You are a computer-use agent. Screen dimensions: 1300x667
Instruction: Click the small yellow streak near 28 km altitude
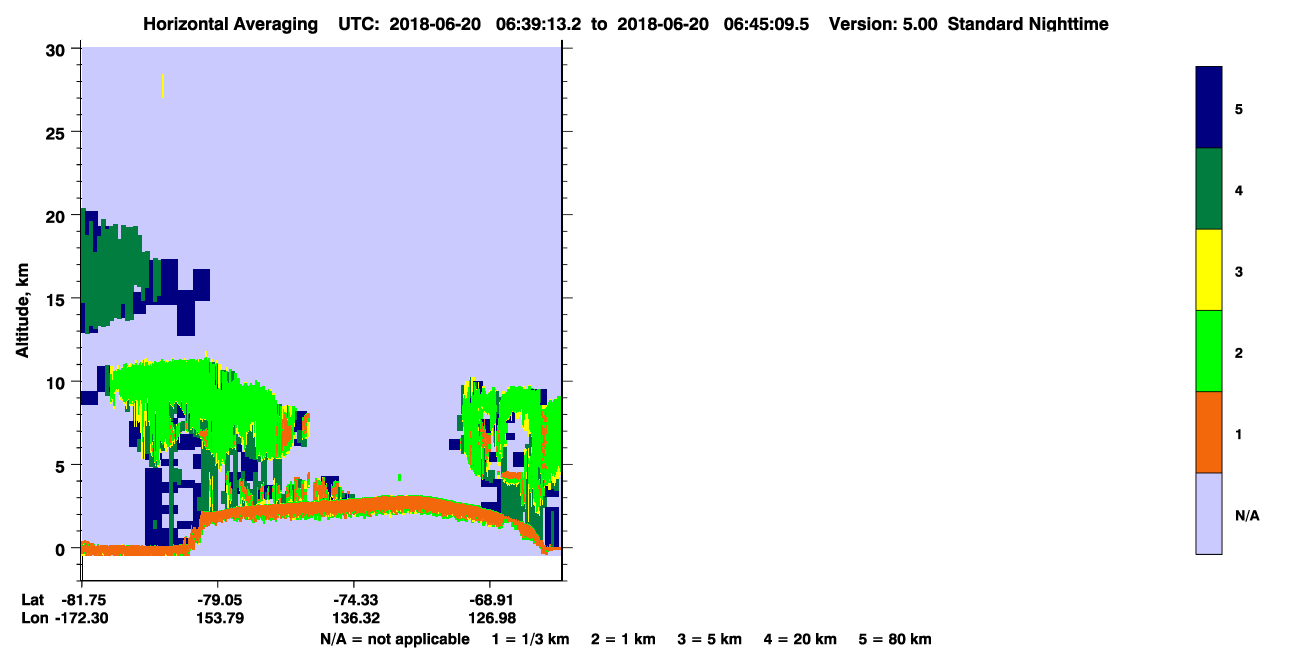click(x=162, y=86)
